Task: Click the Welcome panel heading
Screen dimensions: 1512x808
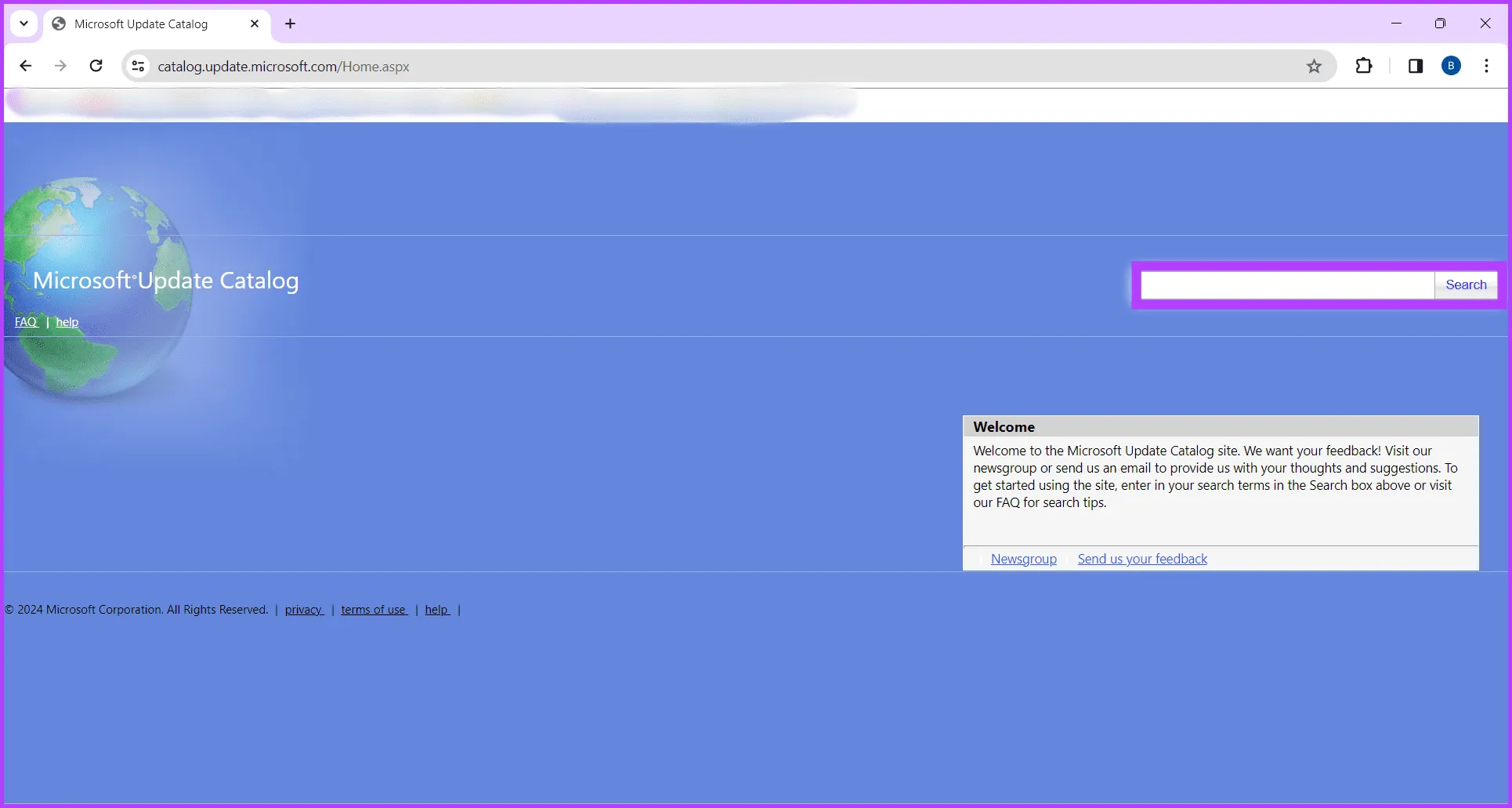Action: [x=1004, y=427]
